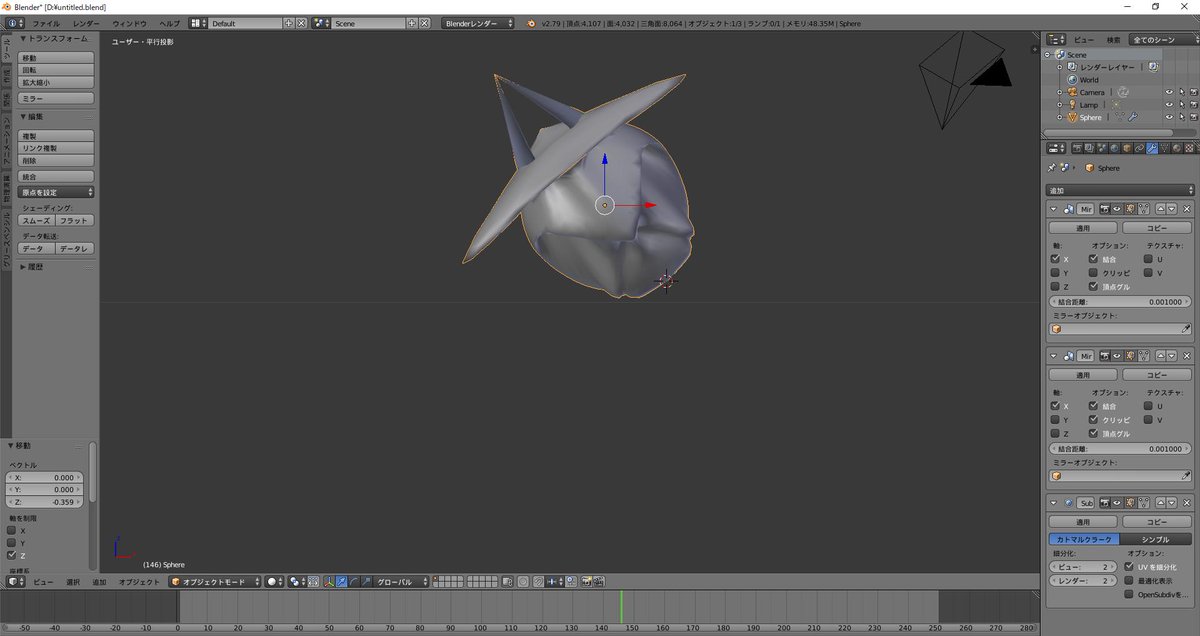
Task: Click the OpenGL render animation clapper icon
Action: tap(598, 581)
